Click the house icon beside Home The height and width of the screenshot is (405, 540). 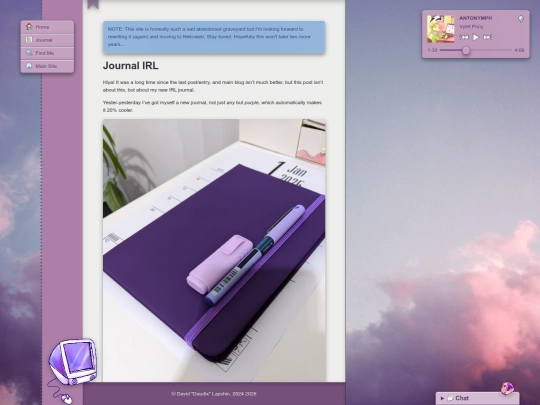[x=29, y=27]
